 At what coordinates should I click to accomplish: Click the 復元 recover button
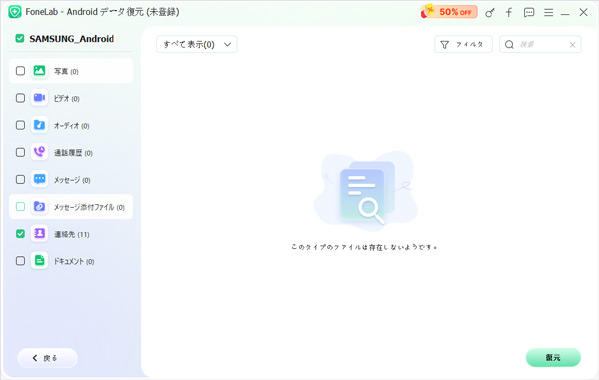coord(553,357)
